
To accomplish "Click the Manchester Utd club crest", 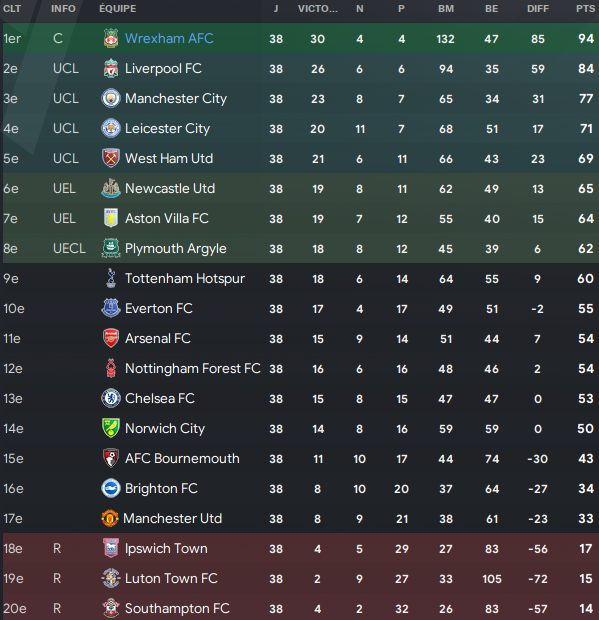I will point(110,518).
